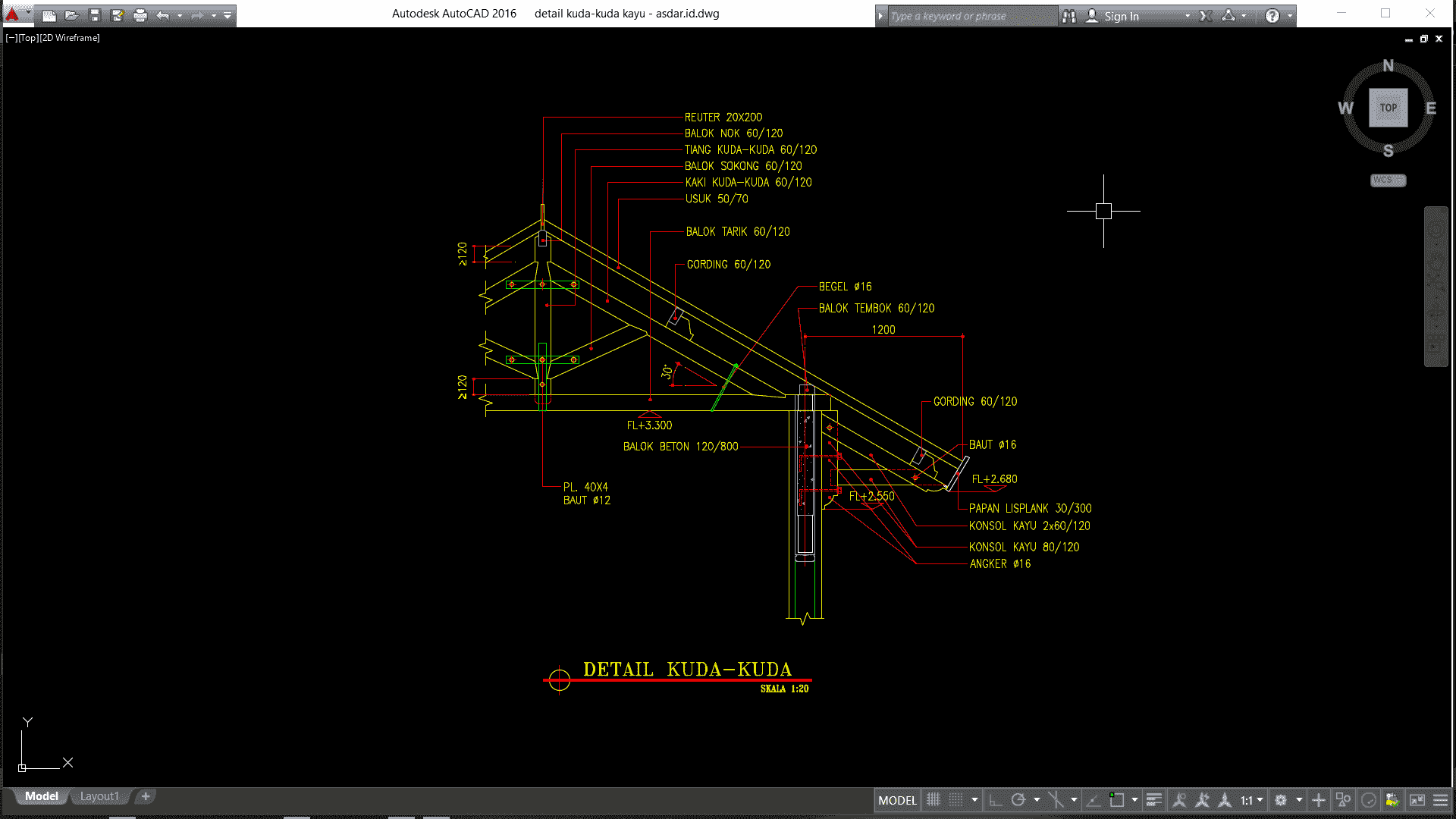Click the Redo arrow icon
The height and width of the screenshot is (819, 1456).
(197, 15)
